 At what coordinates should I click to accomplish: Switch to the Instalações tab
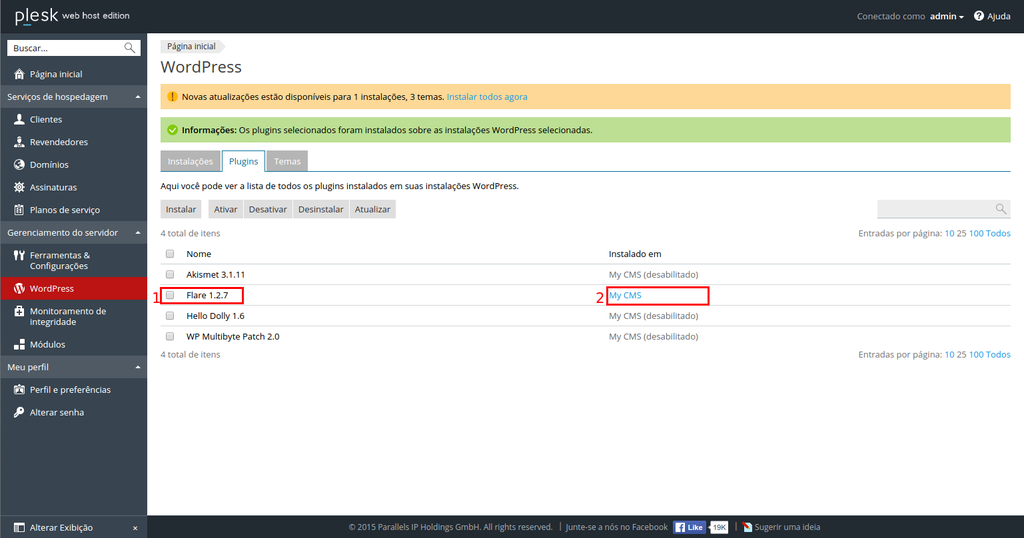pos(189,161)
